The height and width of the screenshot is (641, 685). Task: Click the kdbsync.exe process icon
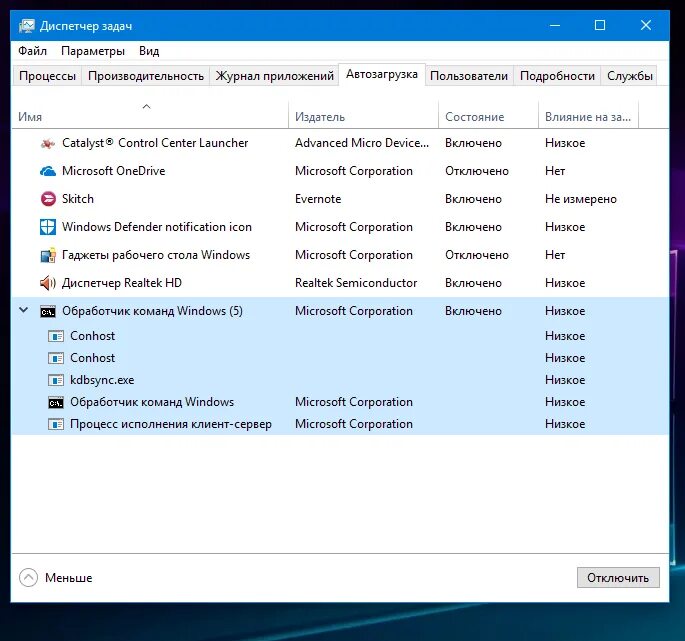pyautogui.click(x=56, y=380)
